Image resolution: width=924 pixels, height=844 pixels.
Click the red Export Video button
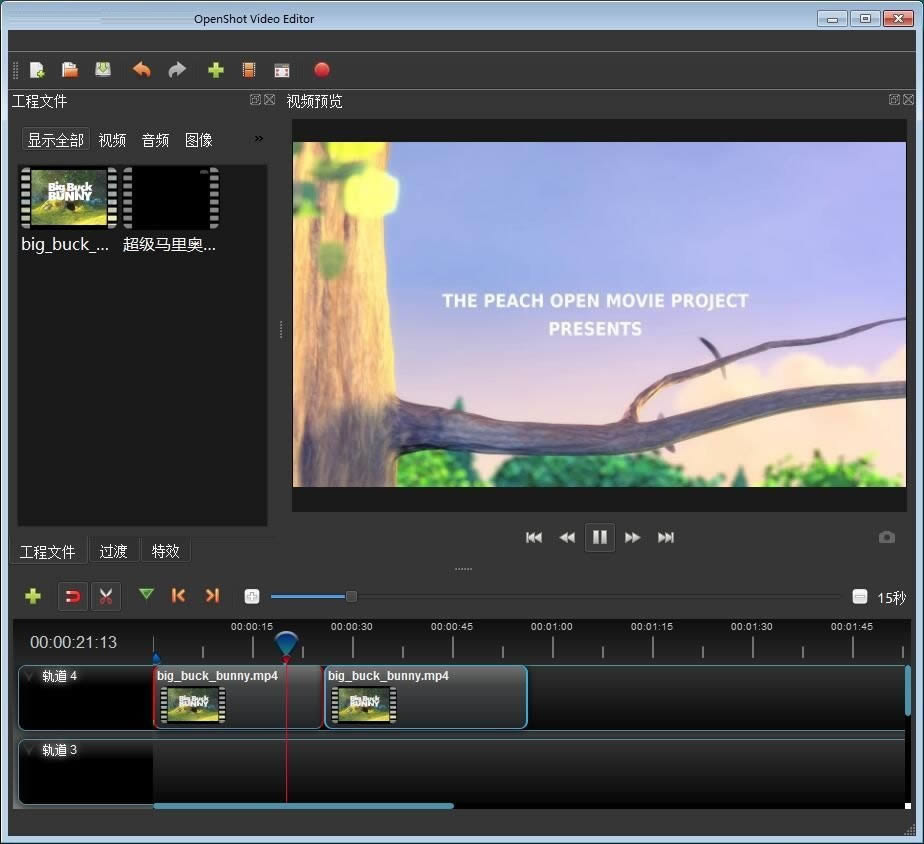(x=322, y=70)
